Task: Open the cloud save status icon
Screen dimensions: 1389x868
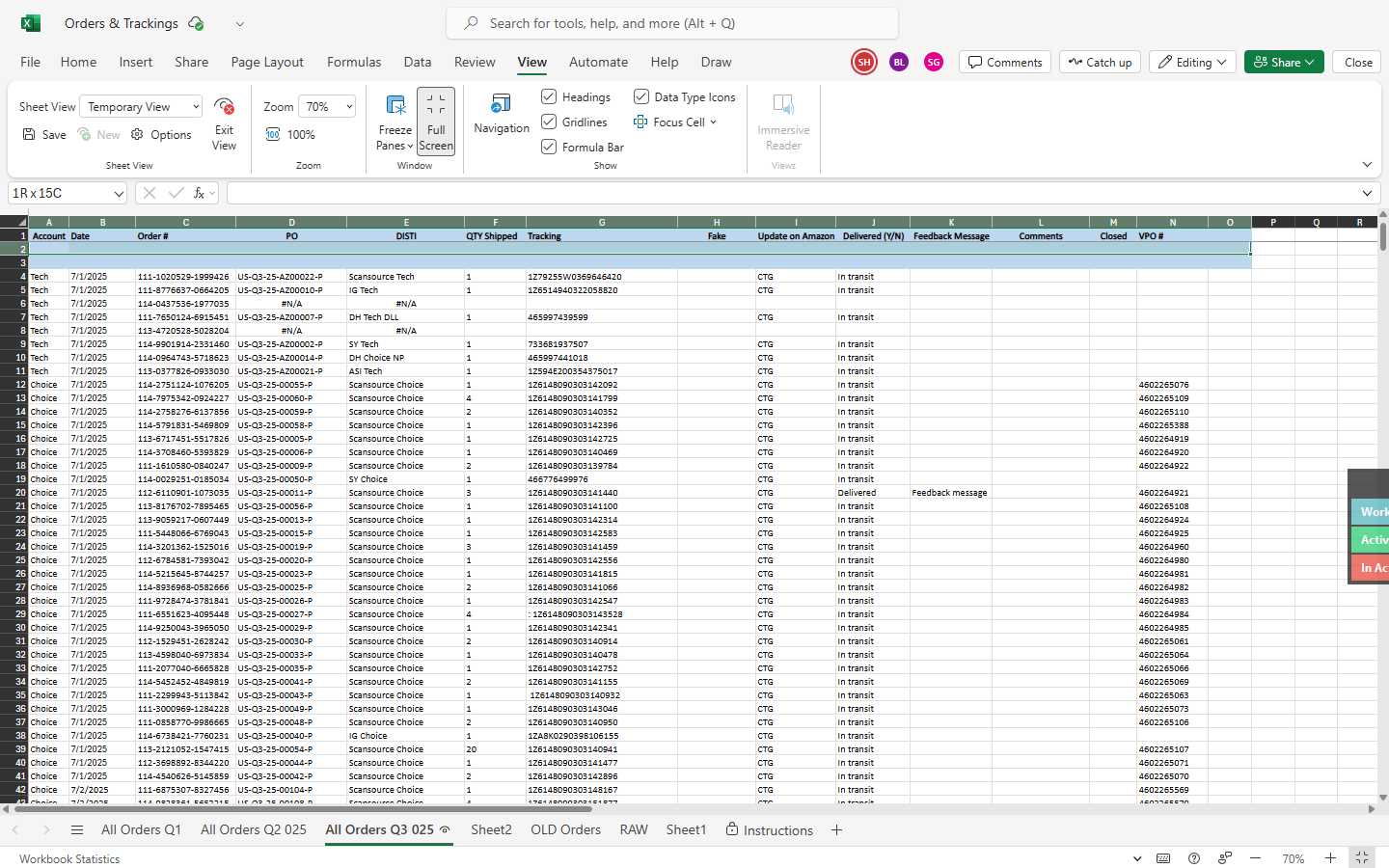Action: (x=197, y=23)
